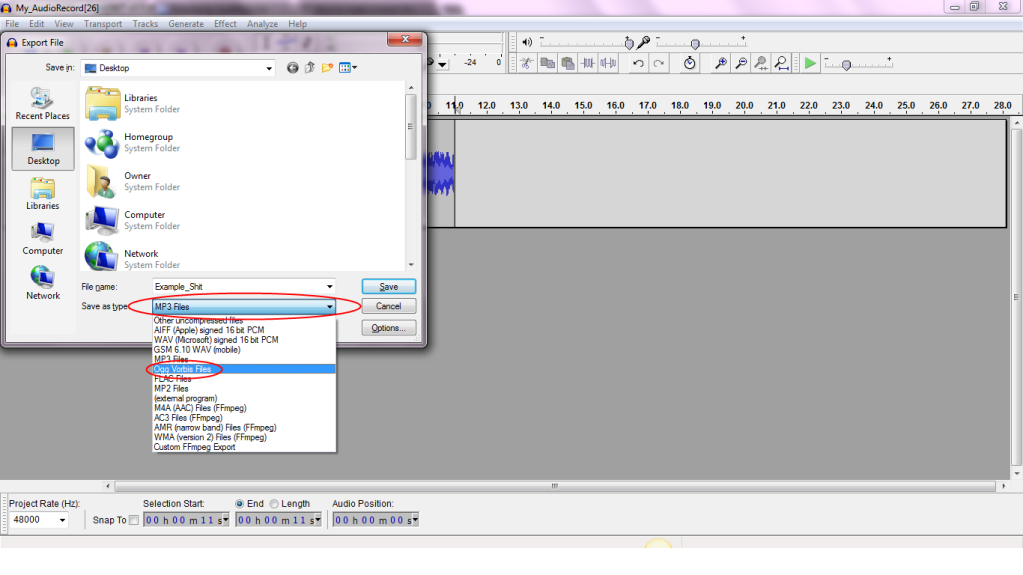Screen dimensions: 1023x575
Task: Click the Copy tool icon
Action: point(547,63)
